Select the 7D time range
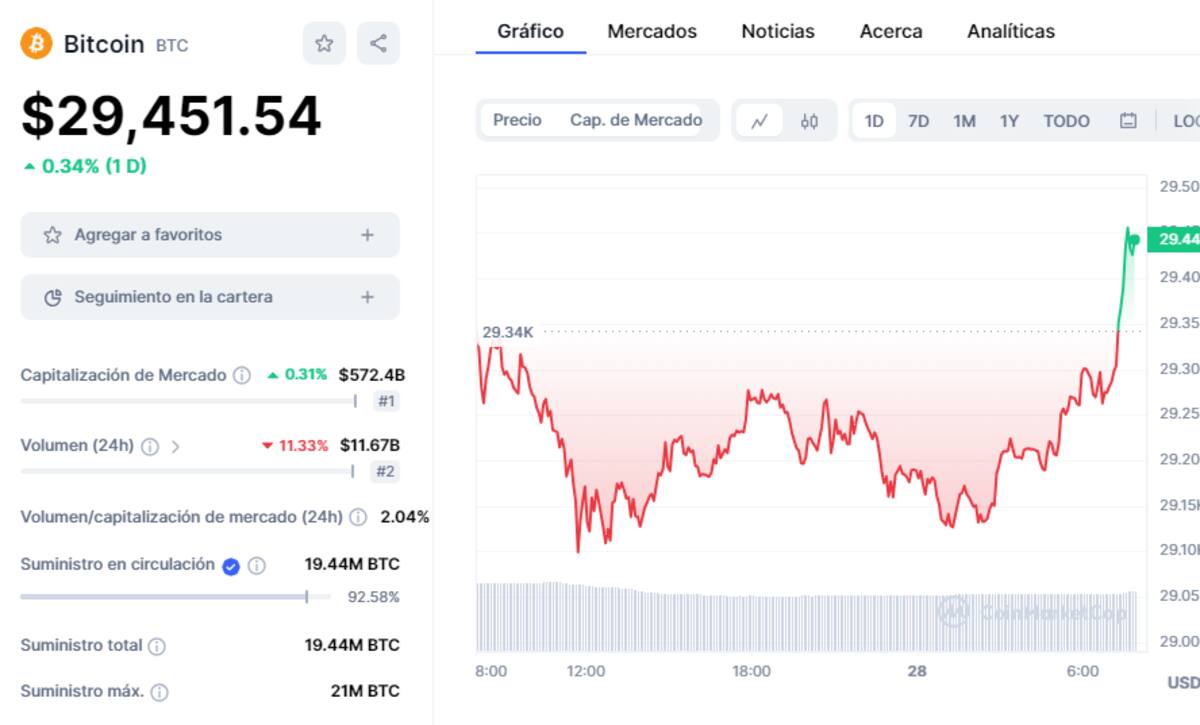Image resolution: width=1200 pixels, height=725 pixels. coord(918,121)
